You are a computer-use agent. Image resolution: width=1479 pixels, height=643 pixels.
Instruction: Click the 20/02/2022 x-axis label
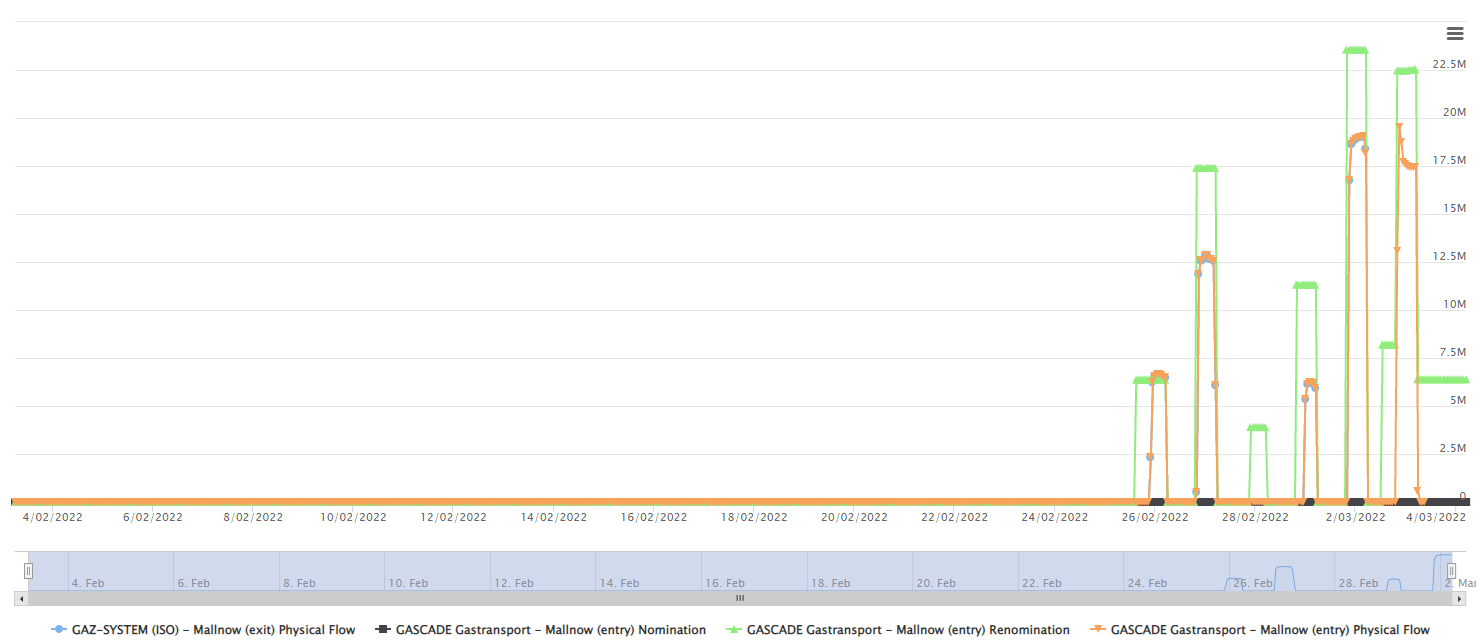(x=854, y=517)
